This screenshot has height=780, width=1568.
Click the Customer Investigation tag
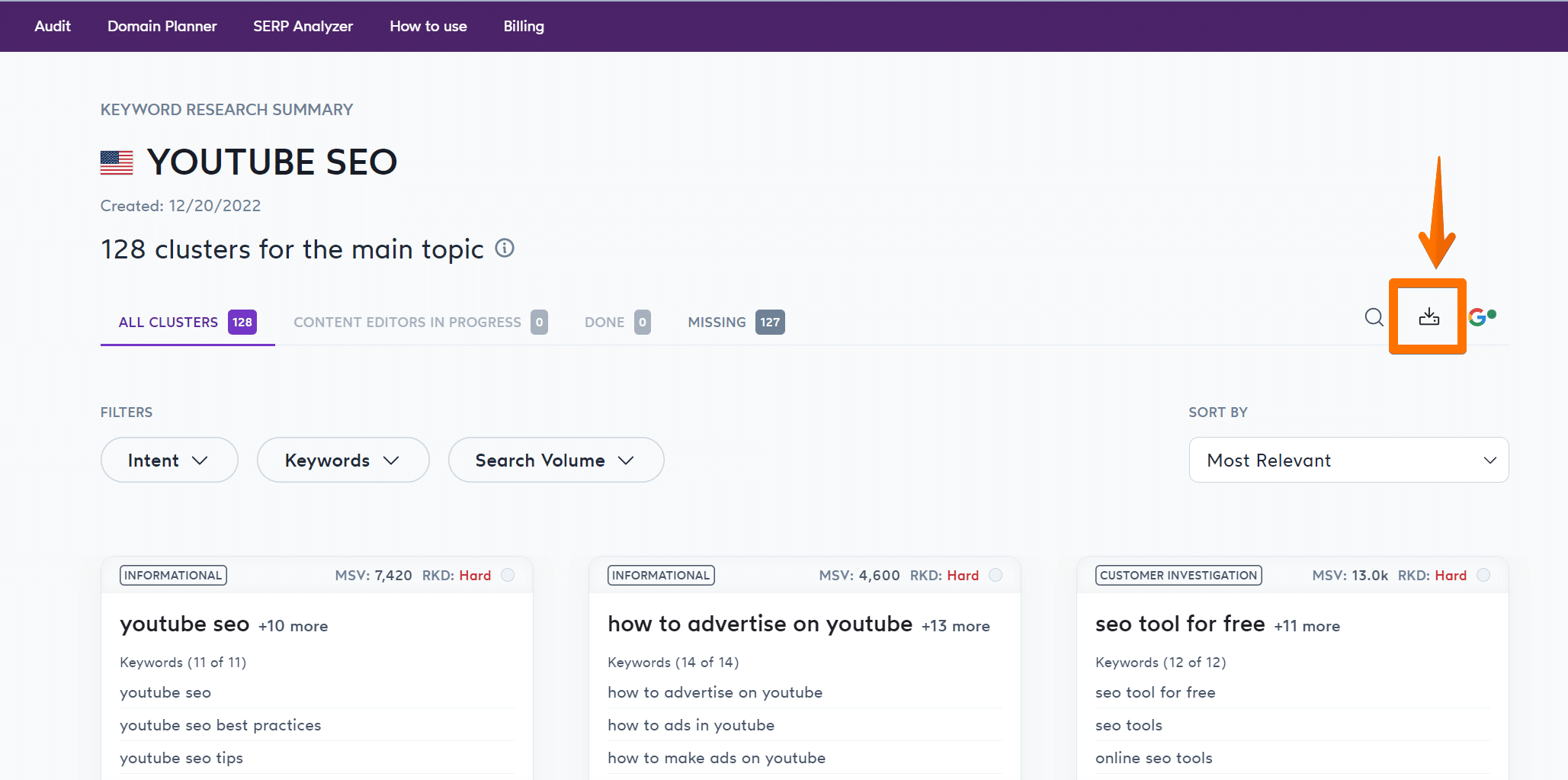pyautogui.click(x=1178, y=575)
